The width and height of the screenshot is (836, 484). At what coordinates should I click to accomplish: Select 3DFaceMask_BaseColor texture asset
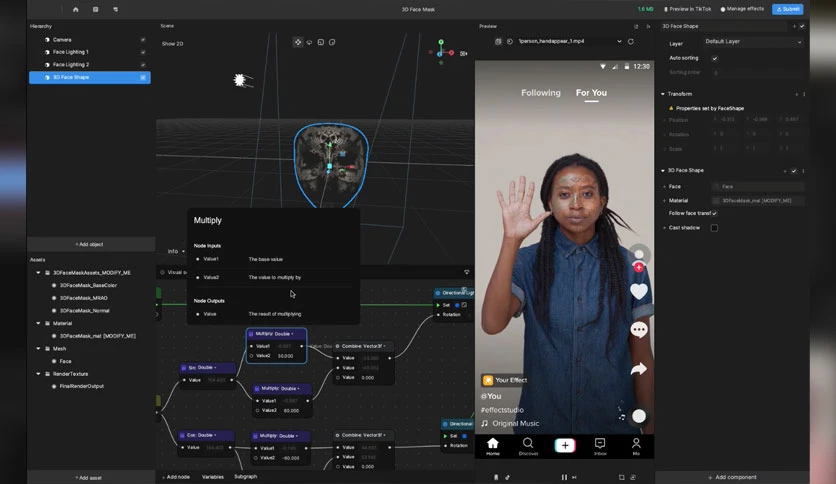(88, 285)
